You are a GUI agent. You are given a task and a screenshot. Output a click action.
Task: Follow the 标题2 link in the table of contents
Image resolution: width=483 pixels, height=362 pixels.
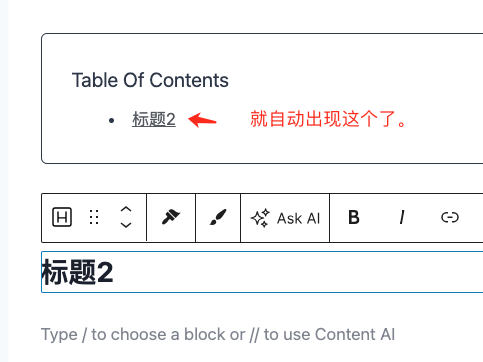[154, 119]
